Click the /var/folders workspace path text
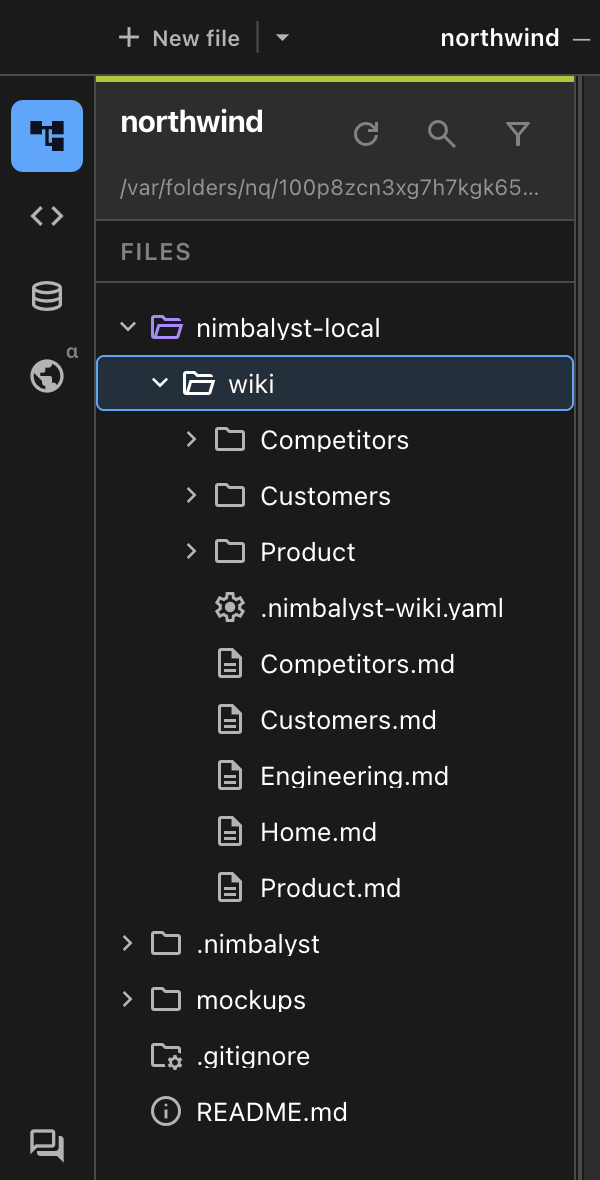The image size is (600, 1180). [x=330, y=187]
